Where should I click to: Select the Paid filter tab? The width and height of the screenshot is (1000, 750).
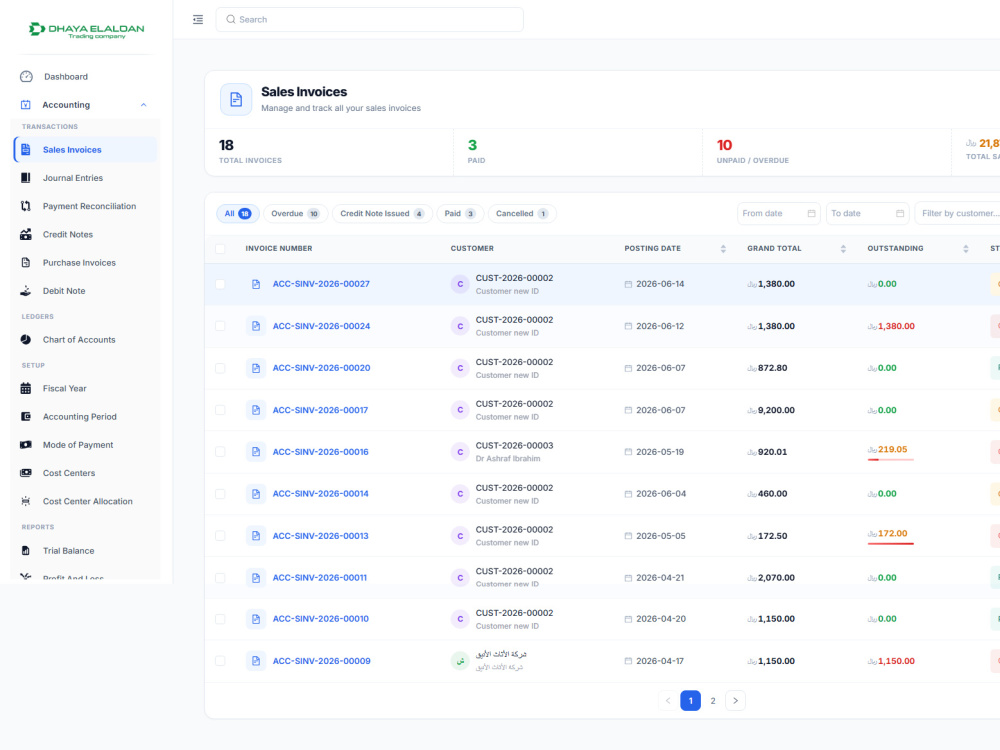pos(460,214)
